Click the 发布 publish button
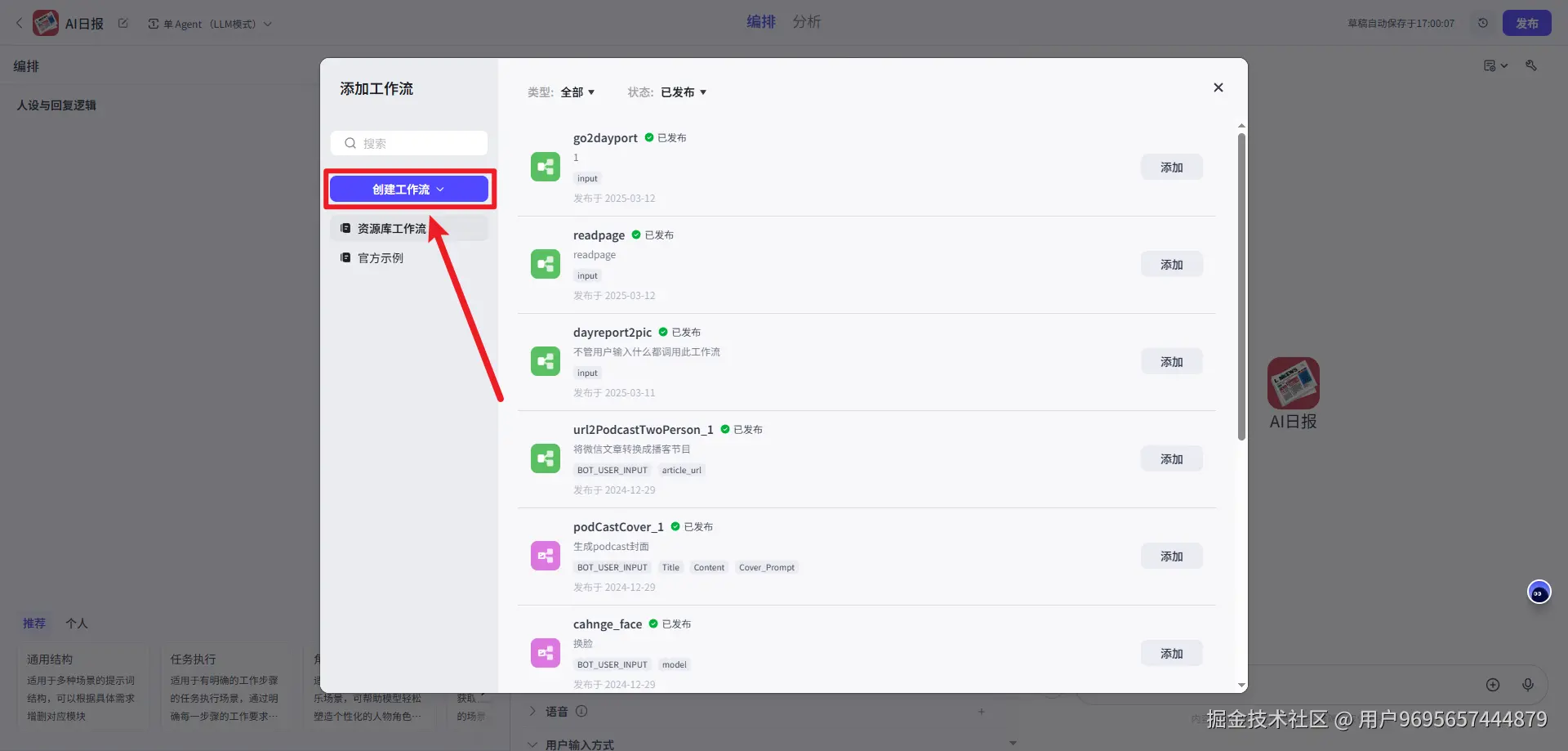This screenshot has width=1568, height=751. 1527,23
